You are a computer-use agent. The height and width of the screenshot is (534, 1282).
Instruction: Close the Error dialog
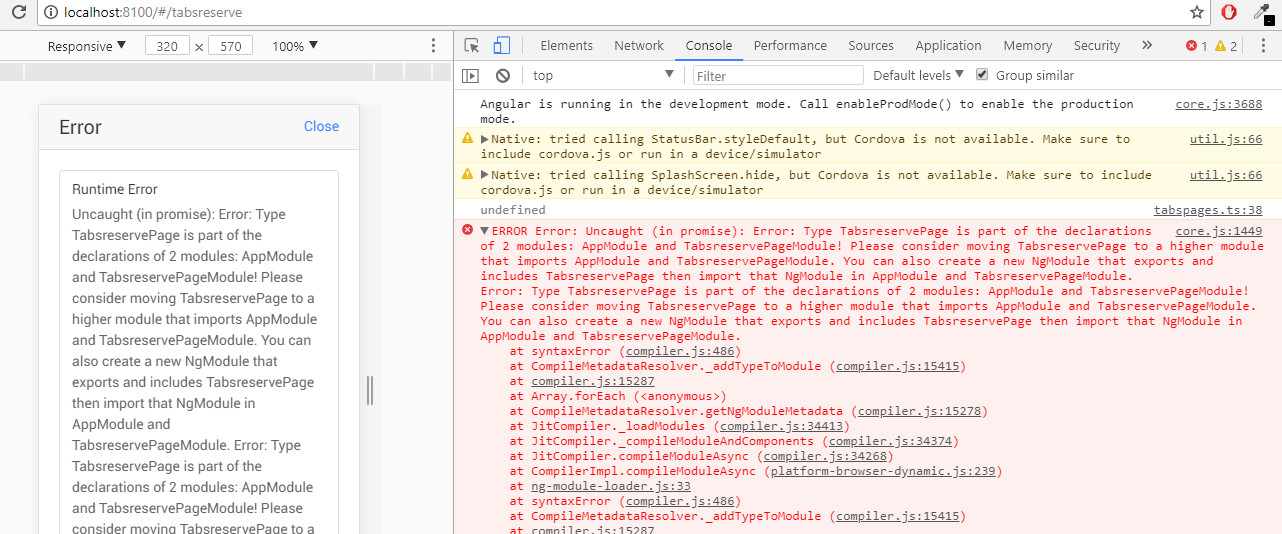(321, 126)
